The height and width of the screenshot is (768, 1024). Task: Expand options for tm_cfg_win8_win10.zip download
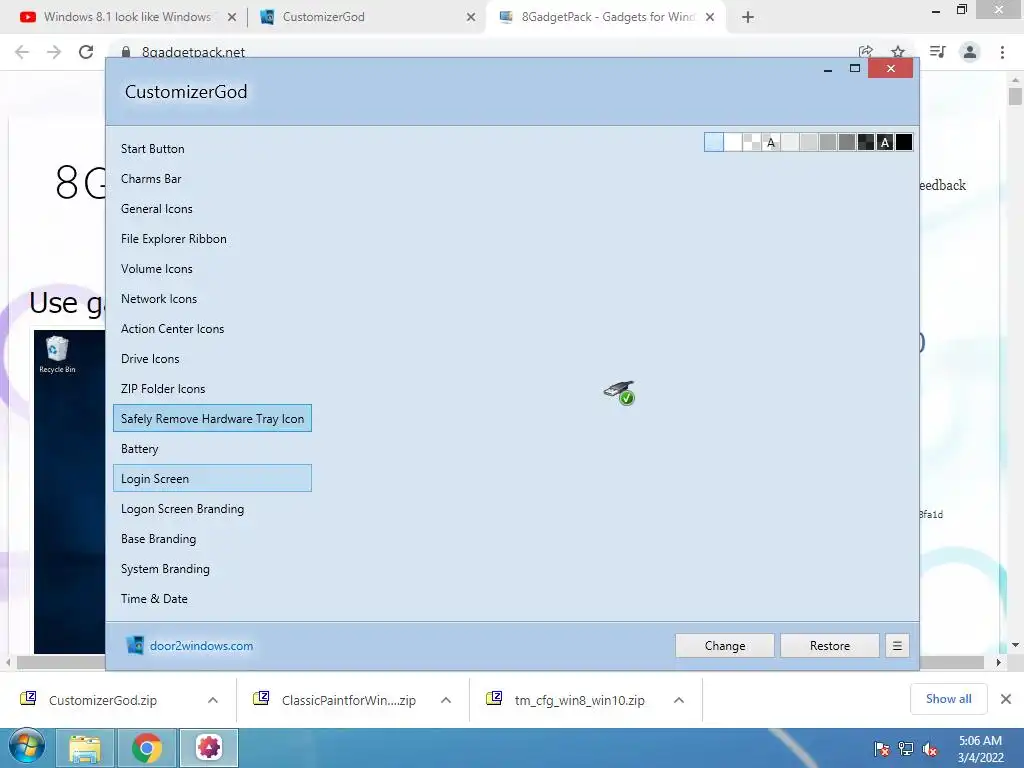(679, 700)
